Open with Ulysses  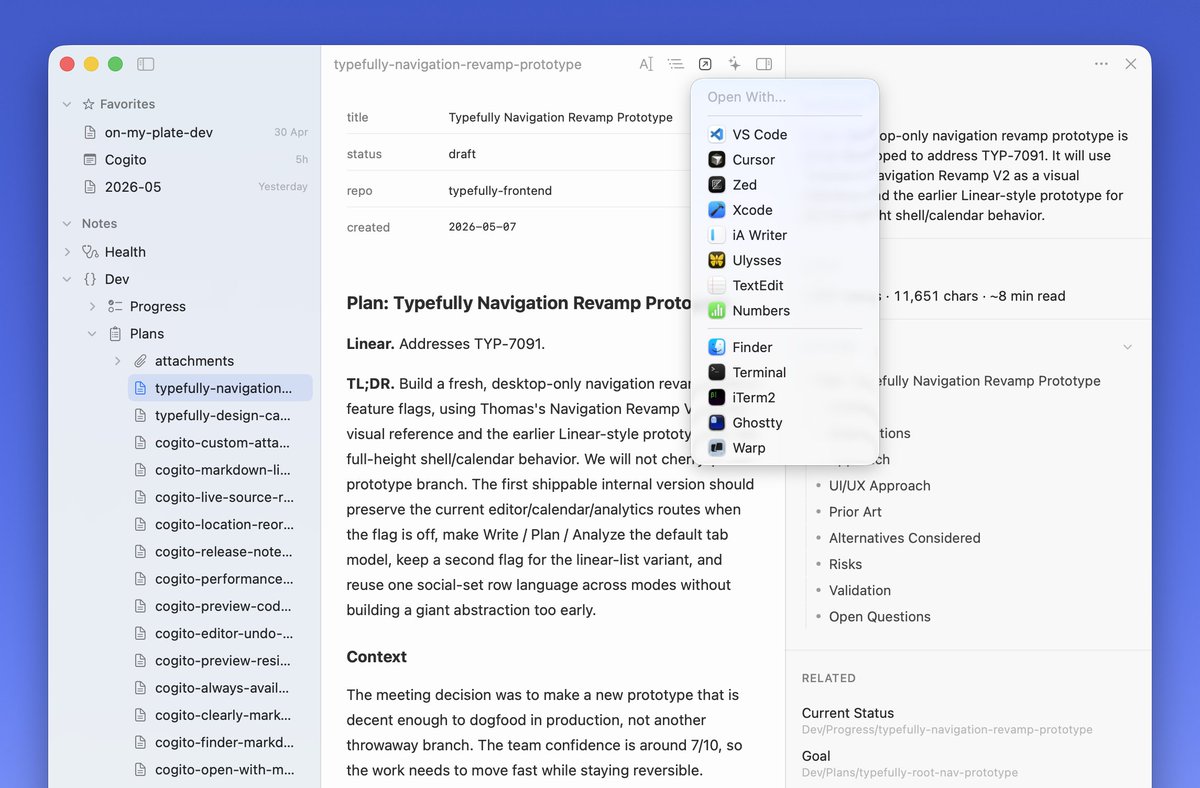click(785, 260)
